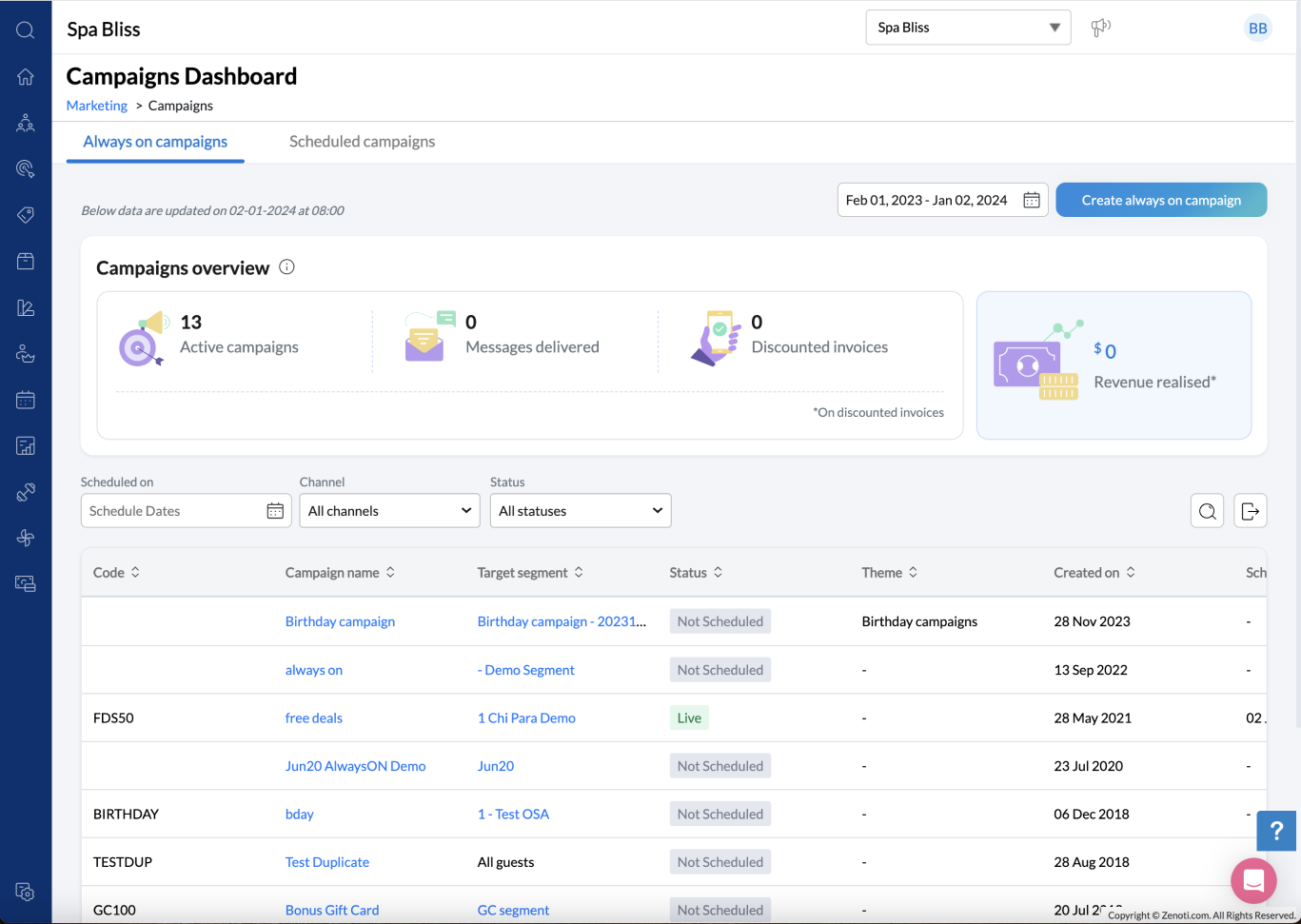The height and width of the screenshot is (924, 1301).
Task: Open the help question mark icon
Action: (1276, 831)
